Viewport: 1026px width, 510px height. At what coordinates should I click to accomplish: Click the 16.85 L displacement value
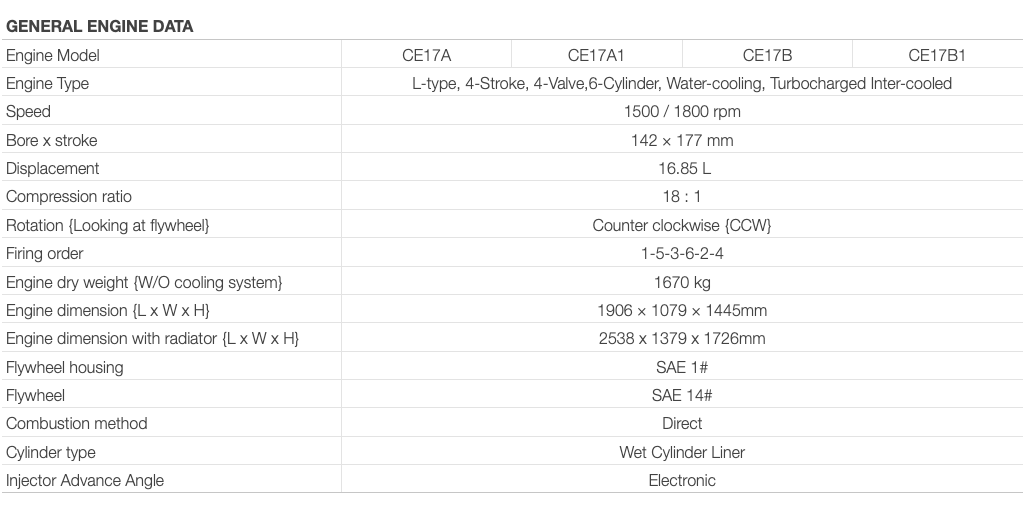point(682,169)
